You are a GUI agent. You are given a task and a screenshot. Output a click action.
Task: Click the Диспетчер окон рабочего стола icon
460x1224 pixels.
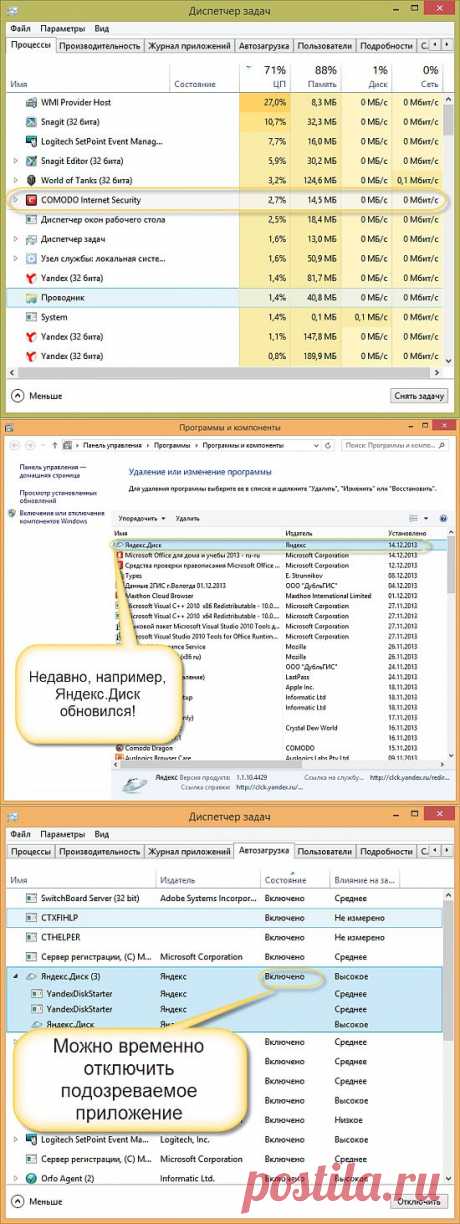pyautogui.click(x=31, y=219)
